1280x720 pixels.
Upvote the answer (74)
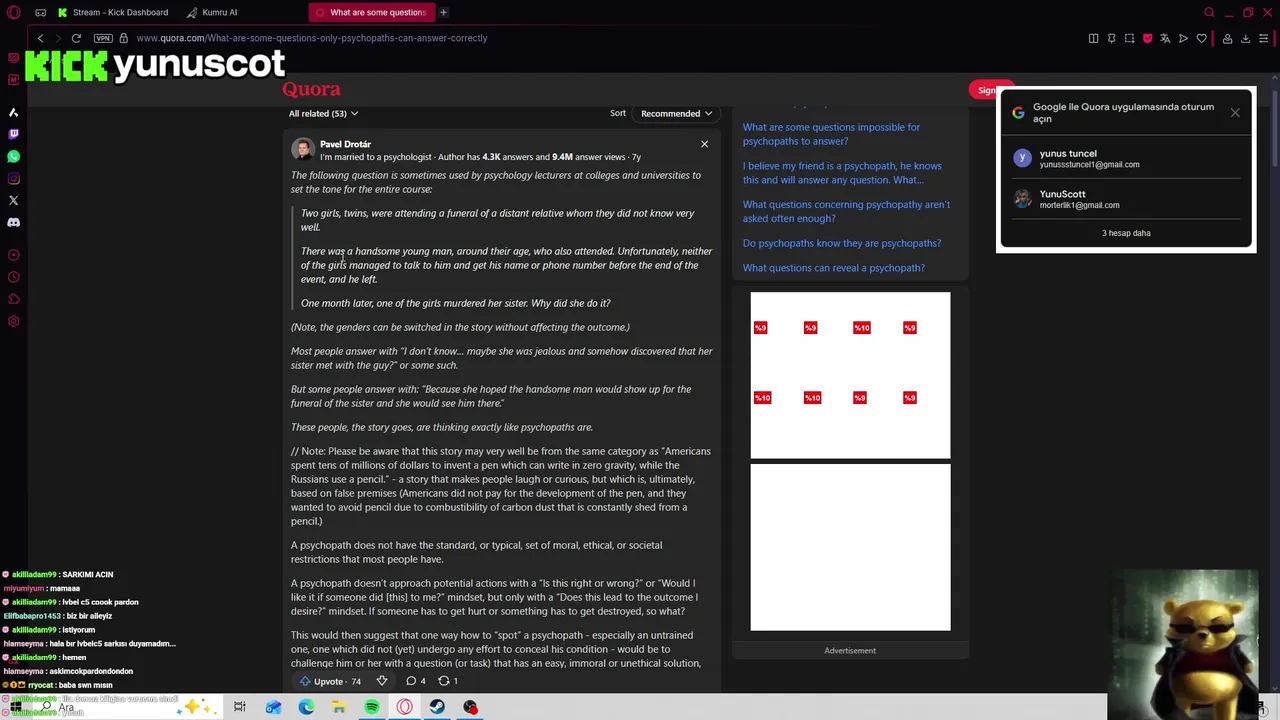331,681
